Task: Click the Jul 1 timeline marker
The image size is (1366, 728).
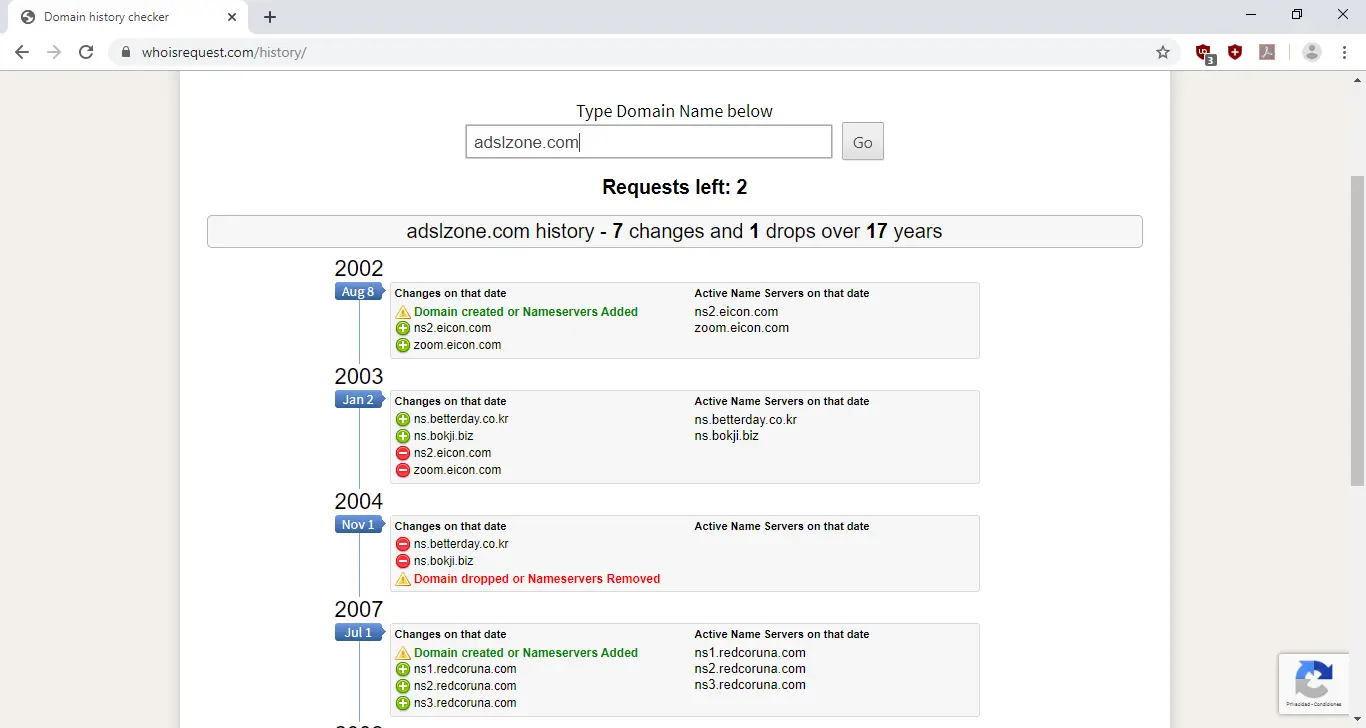Action: (x=359, y=633)
